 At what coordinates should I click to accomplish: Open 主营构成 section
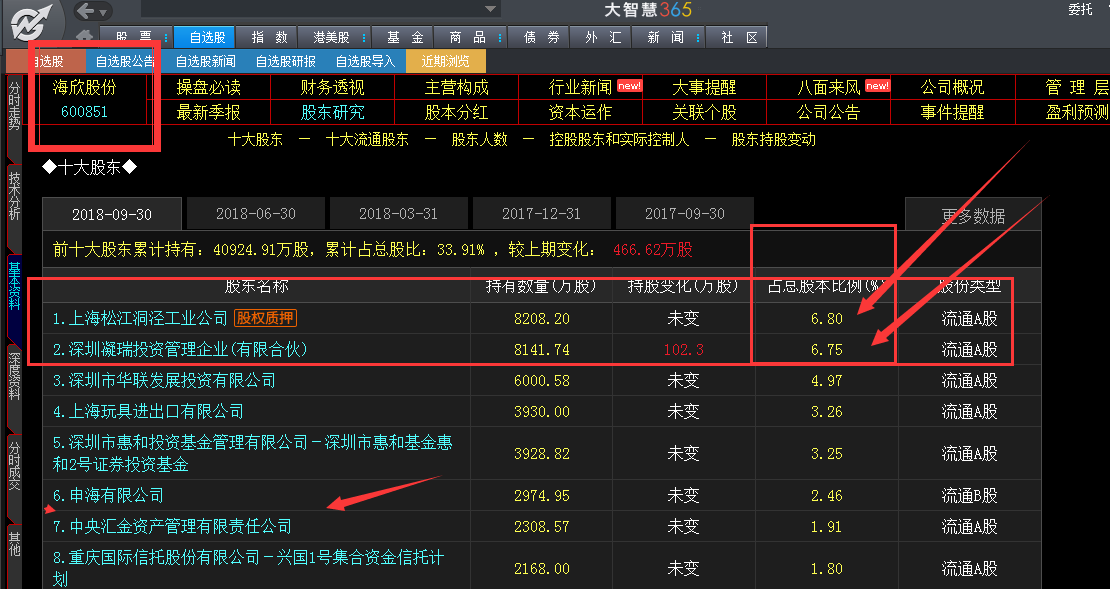[x=457, y=87]
